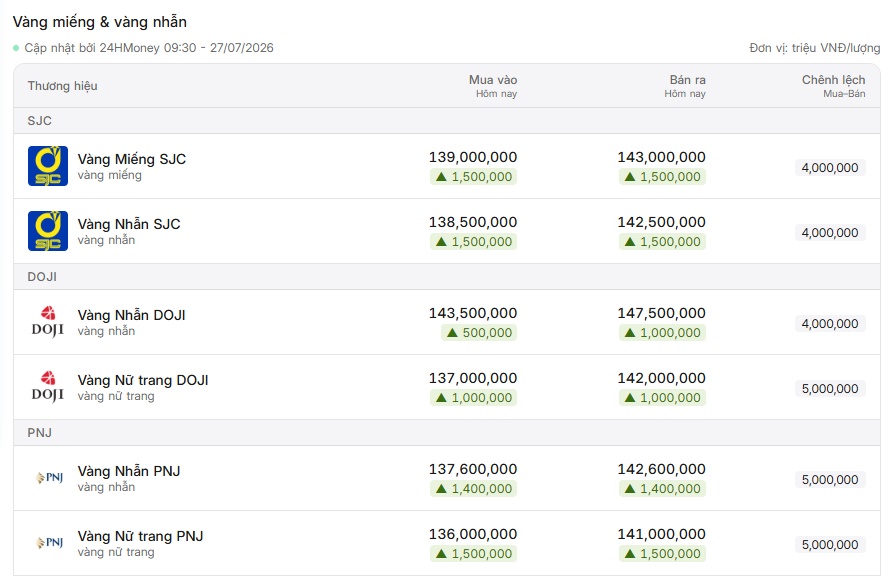The image size is (883, 576).
Task: Click the 5,000,000 spread badge for Vàng Nhẫn PNJ
Action: point(830,480)
